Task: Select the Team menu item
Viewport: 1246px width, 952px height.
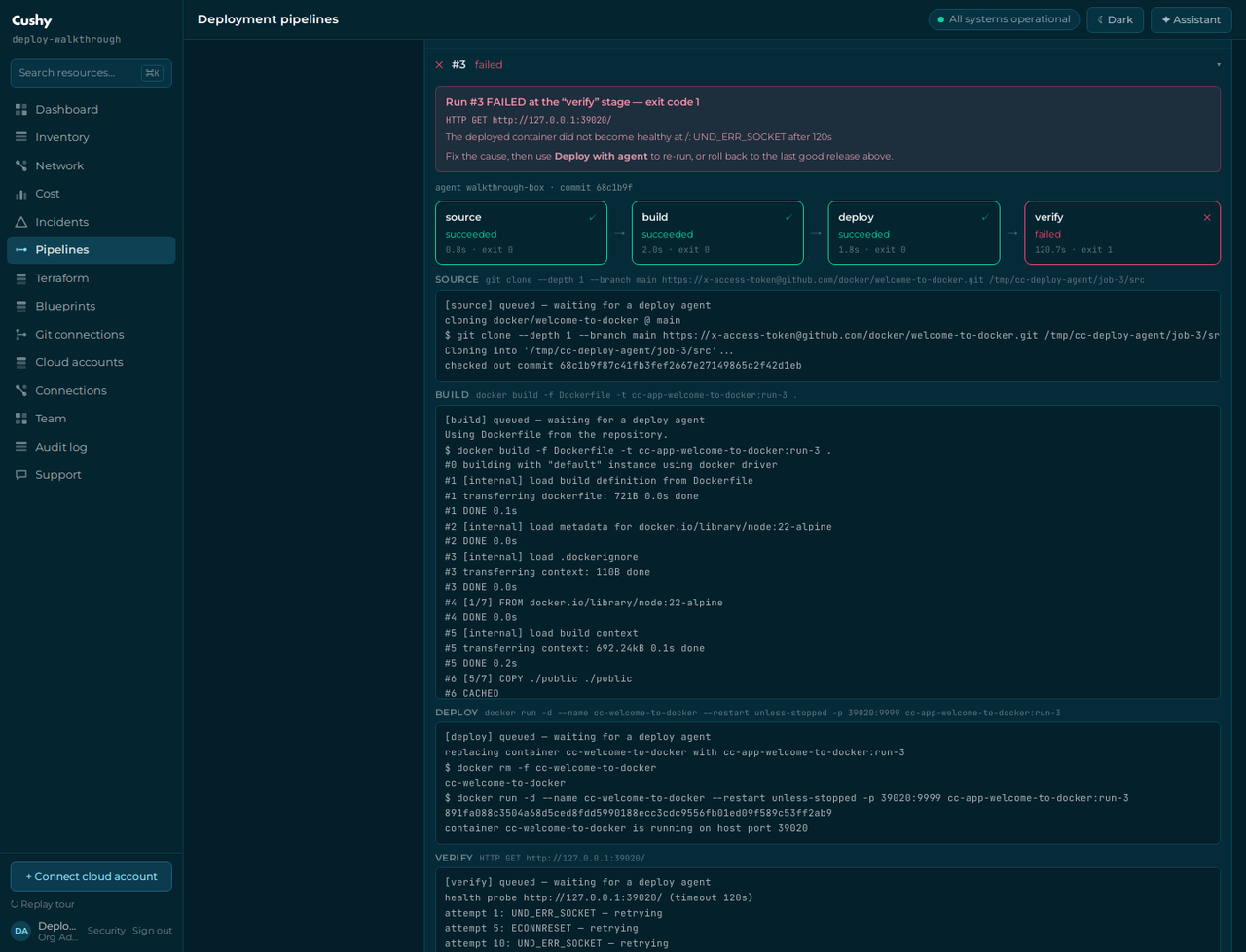Action: (x=91, y=419)
